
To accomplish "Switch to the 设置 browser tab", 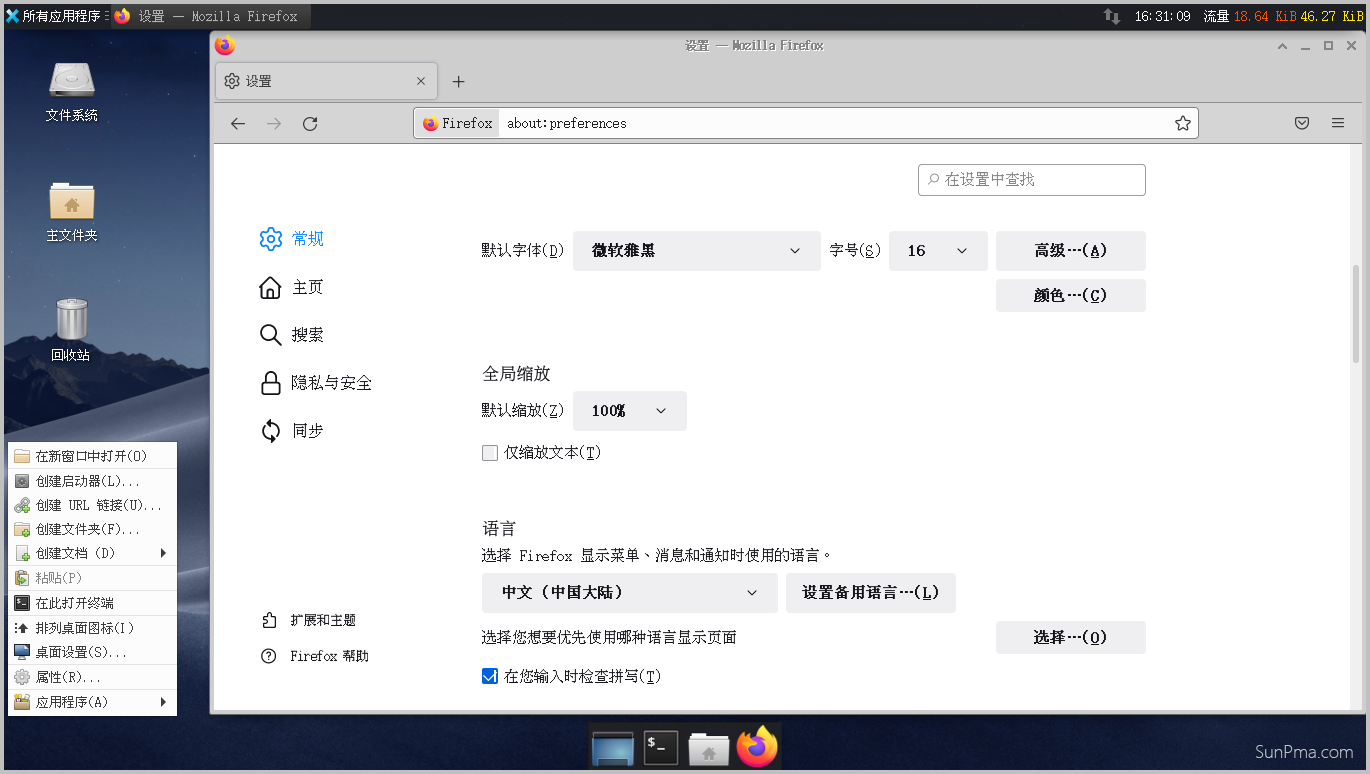I will pos(310,81).
